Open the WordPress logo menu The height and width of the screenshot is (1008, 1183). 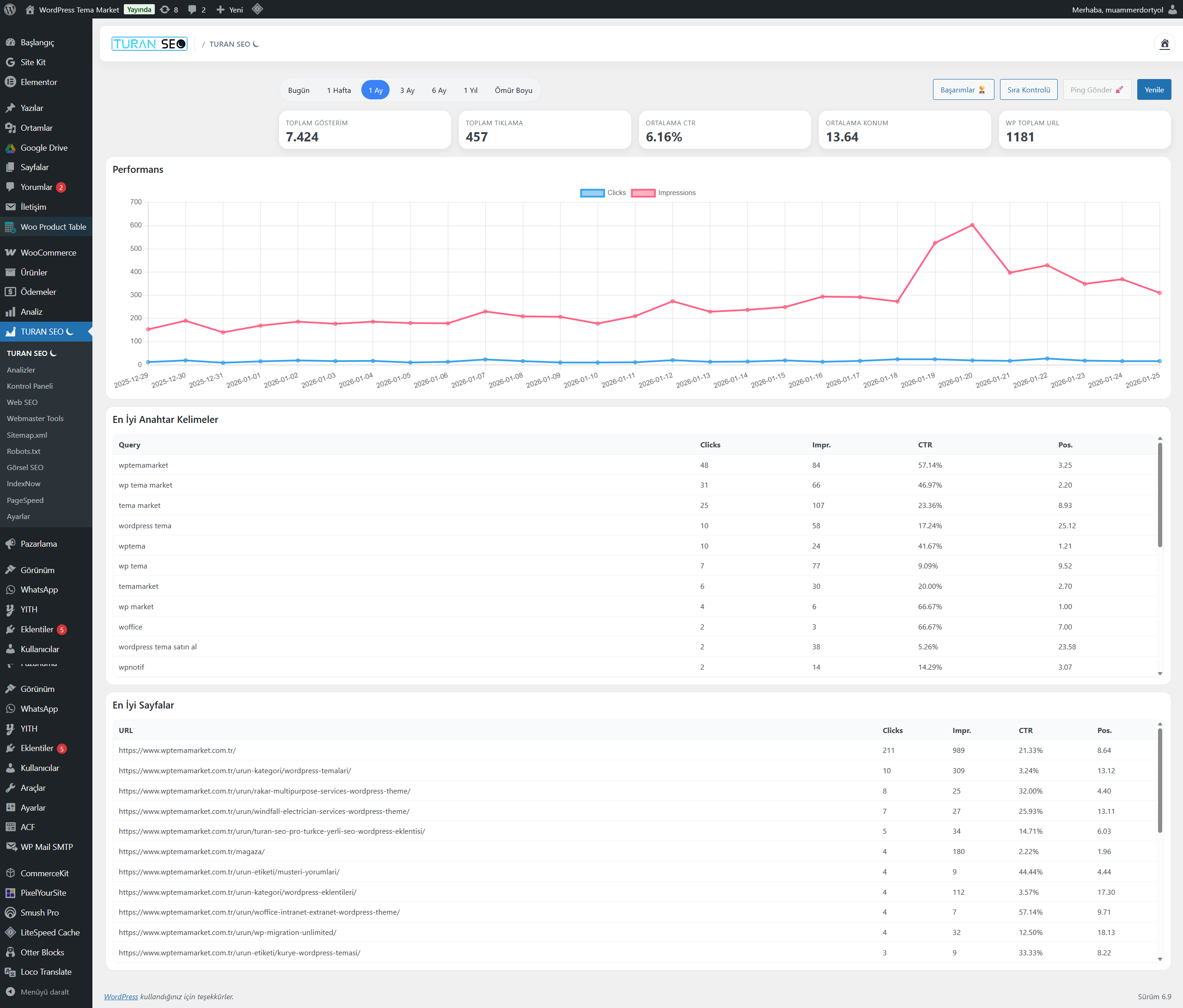click(10, 9)
